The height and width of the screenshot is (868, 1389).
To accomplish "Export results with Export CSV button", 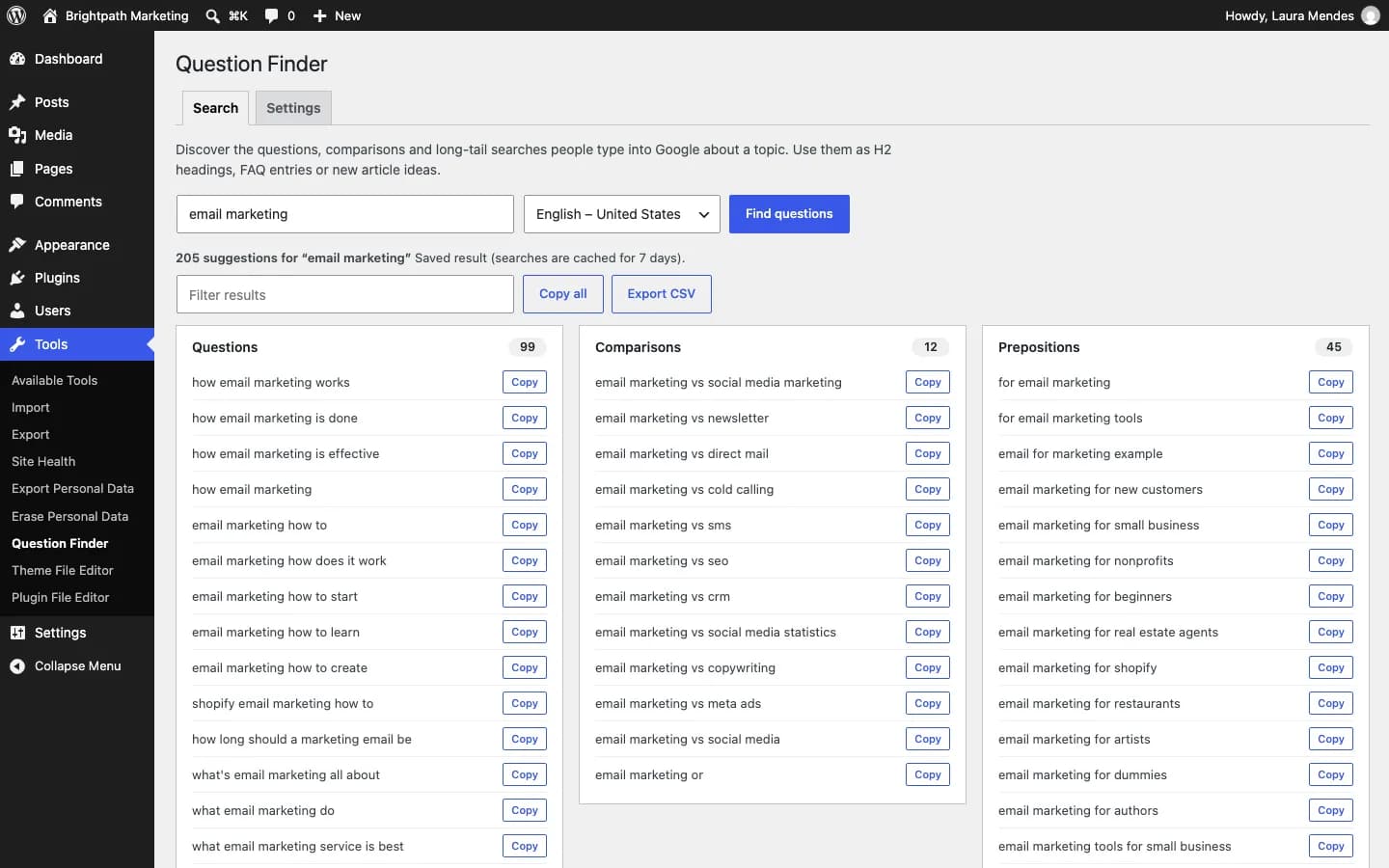I will 662,294.
